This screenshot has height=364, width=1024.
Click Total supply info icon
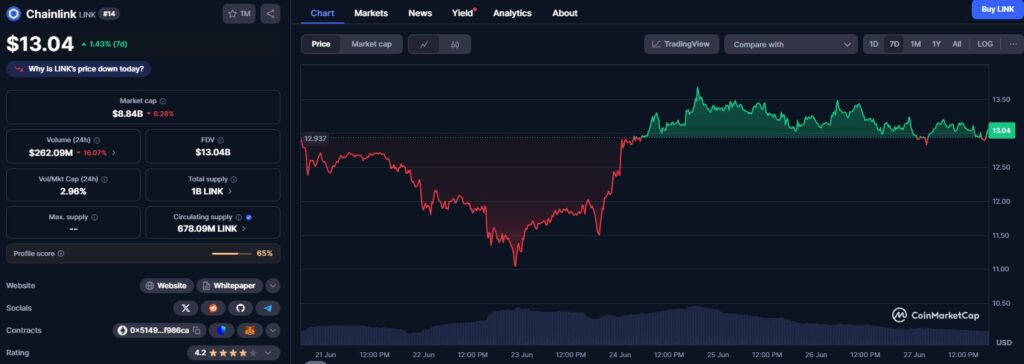click(234, 178)
